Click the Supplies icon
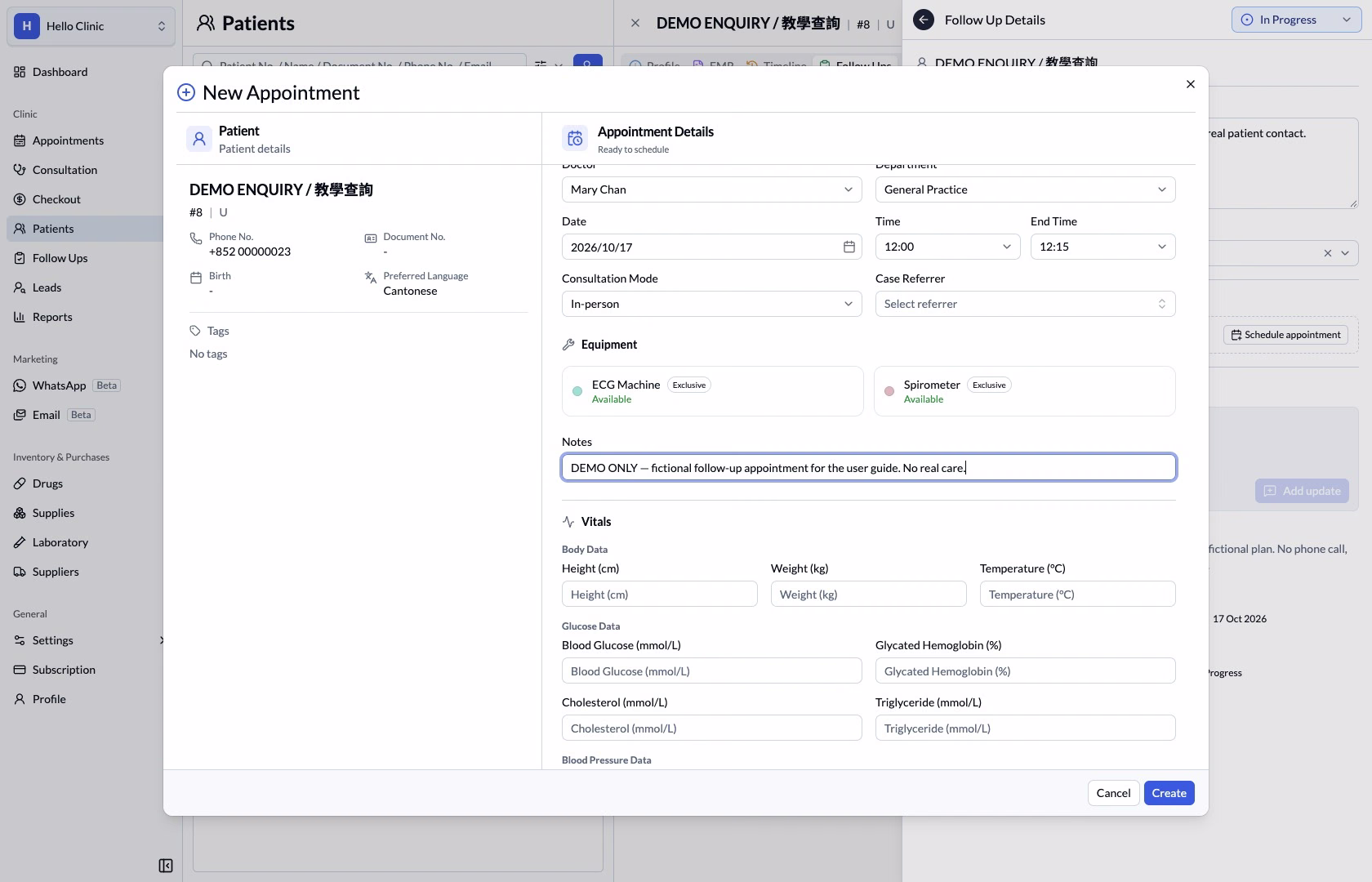1372x882 pixels. (20, 513)
